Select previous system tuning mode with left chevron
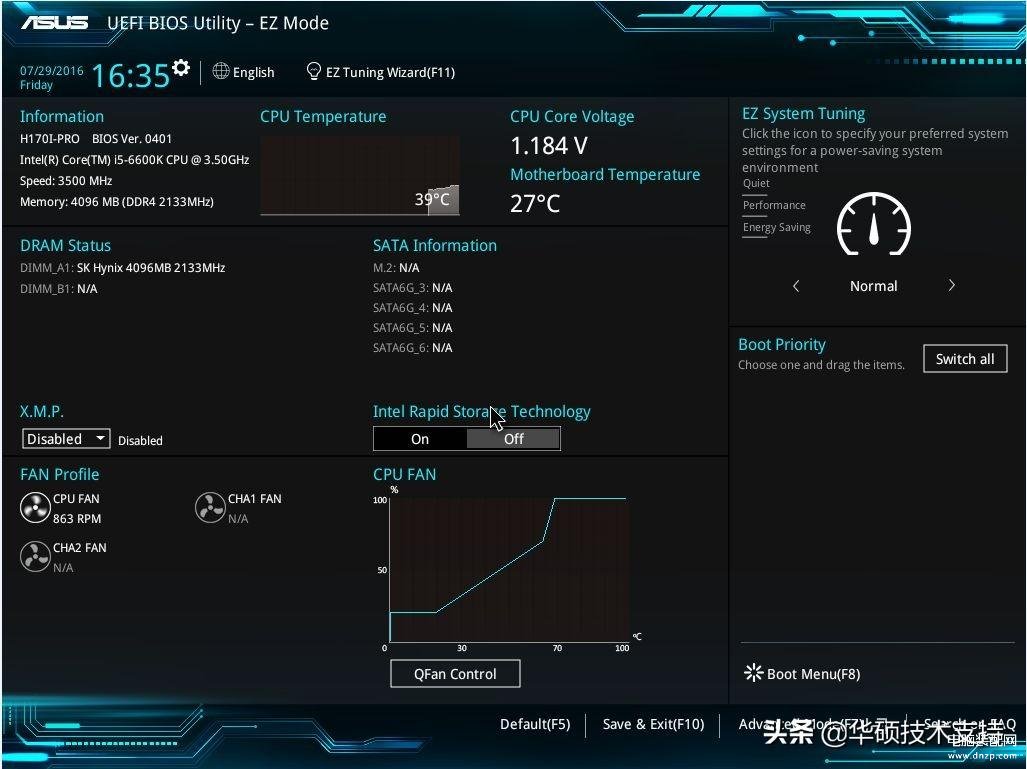This screenshot has width=1027, height=769. [x=796, y=286]
